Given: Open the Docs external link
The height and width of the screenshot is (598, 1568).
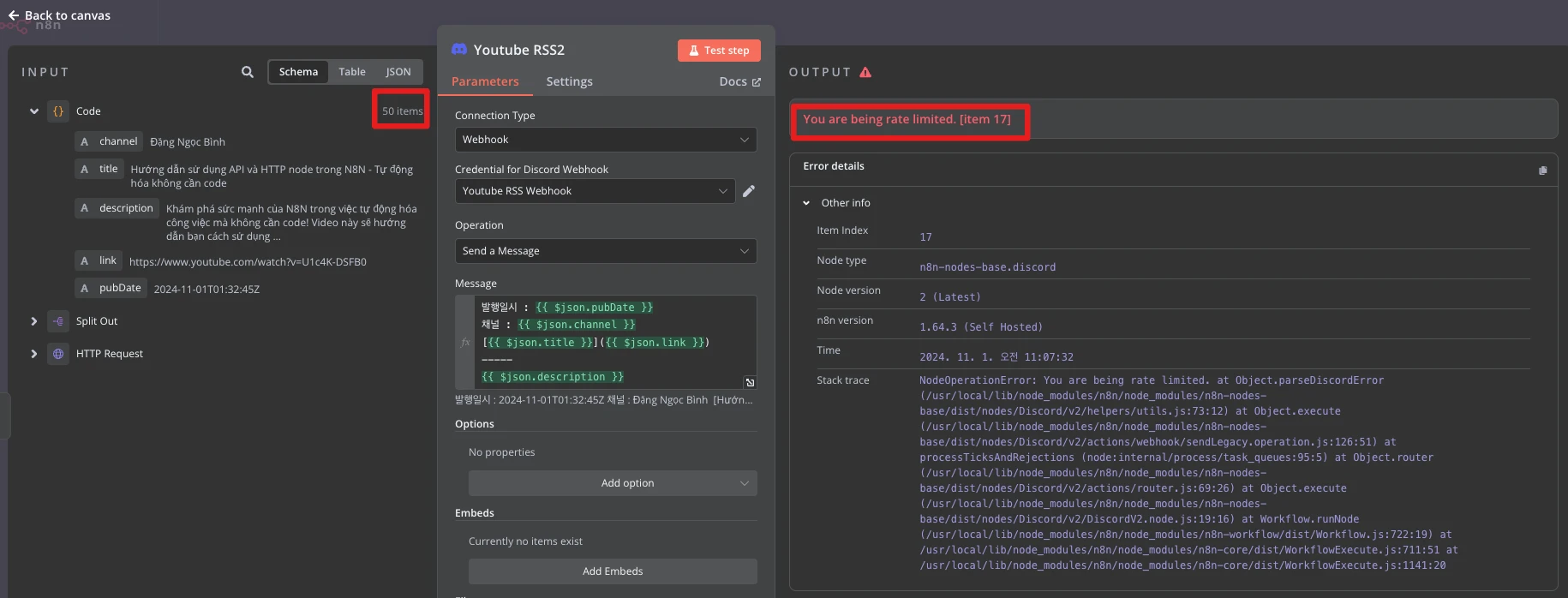Looking at the screenshot, I should pos(740,81).
